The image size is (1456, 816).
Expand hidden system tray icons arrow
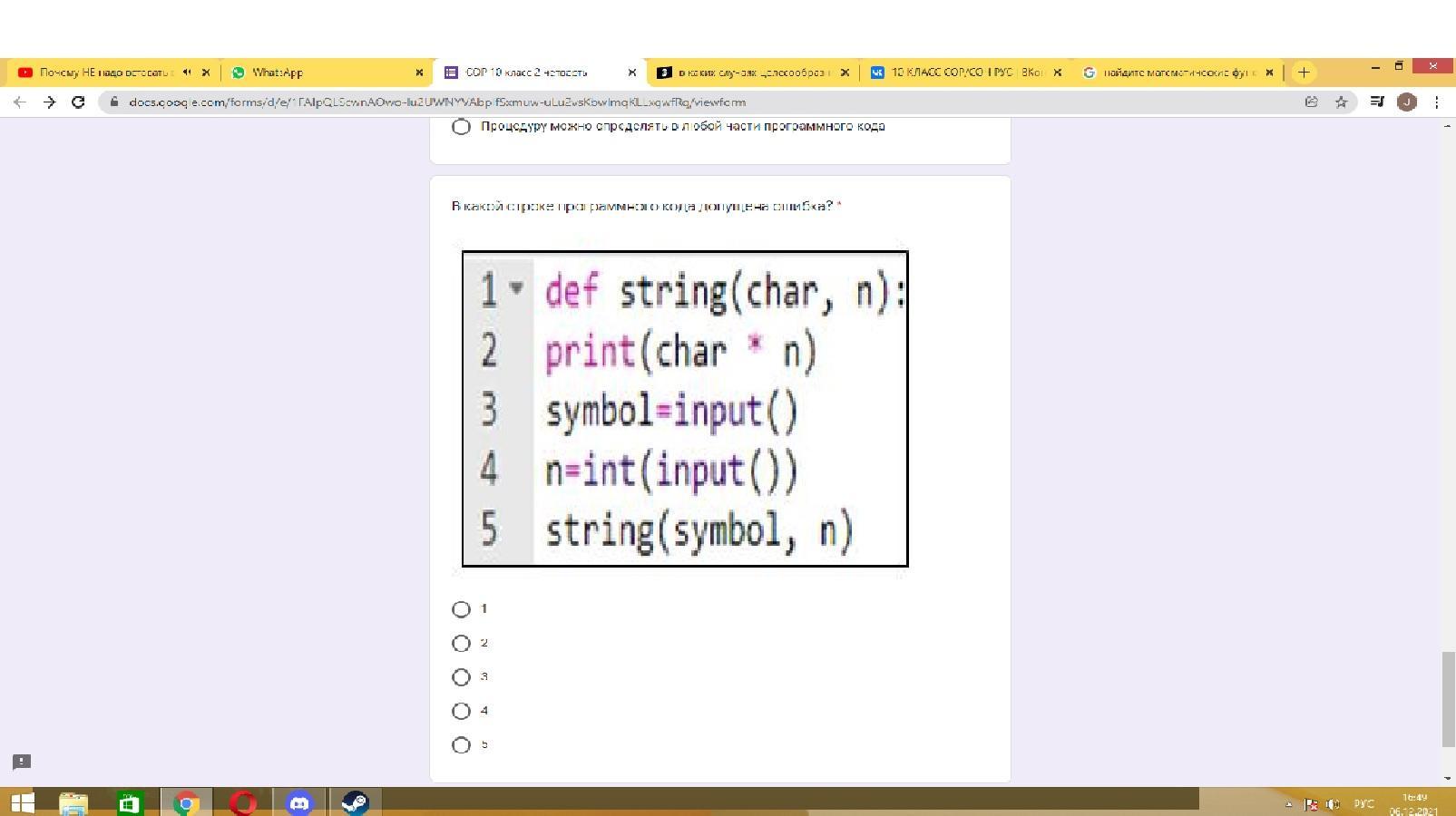point(1288,804)
